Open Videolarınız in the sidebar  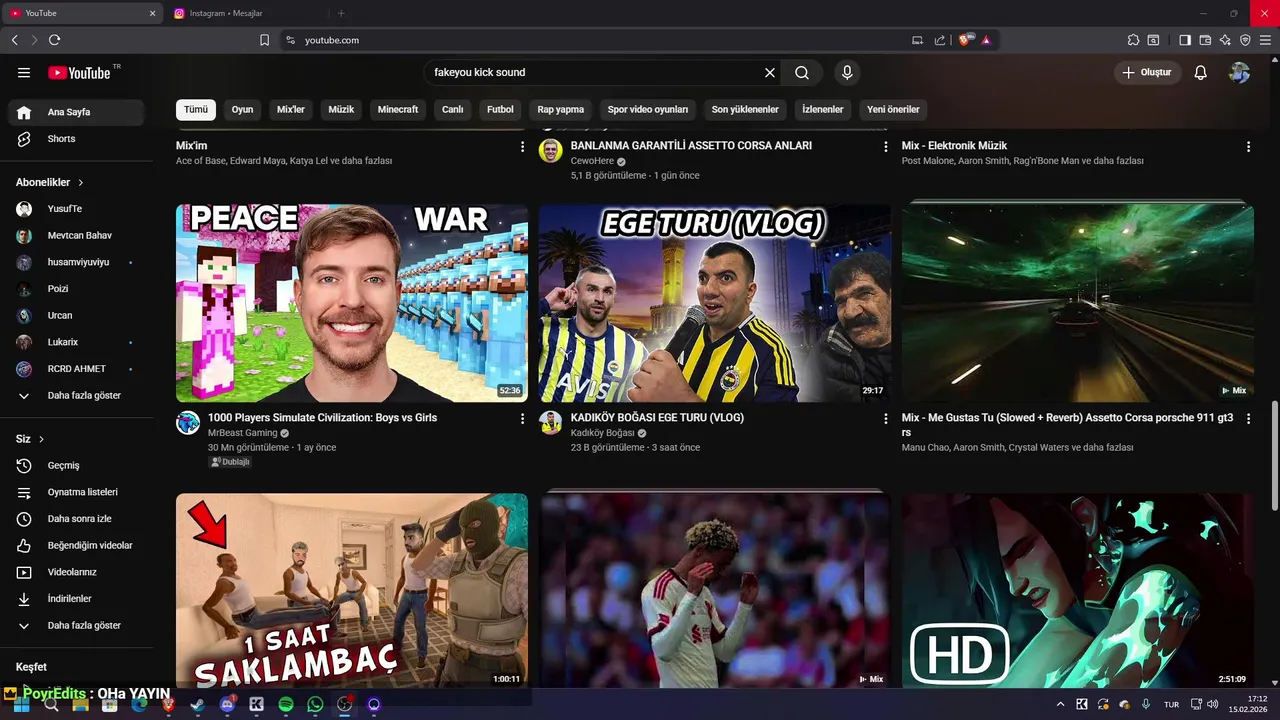[x=77, y=572]
